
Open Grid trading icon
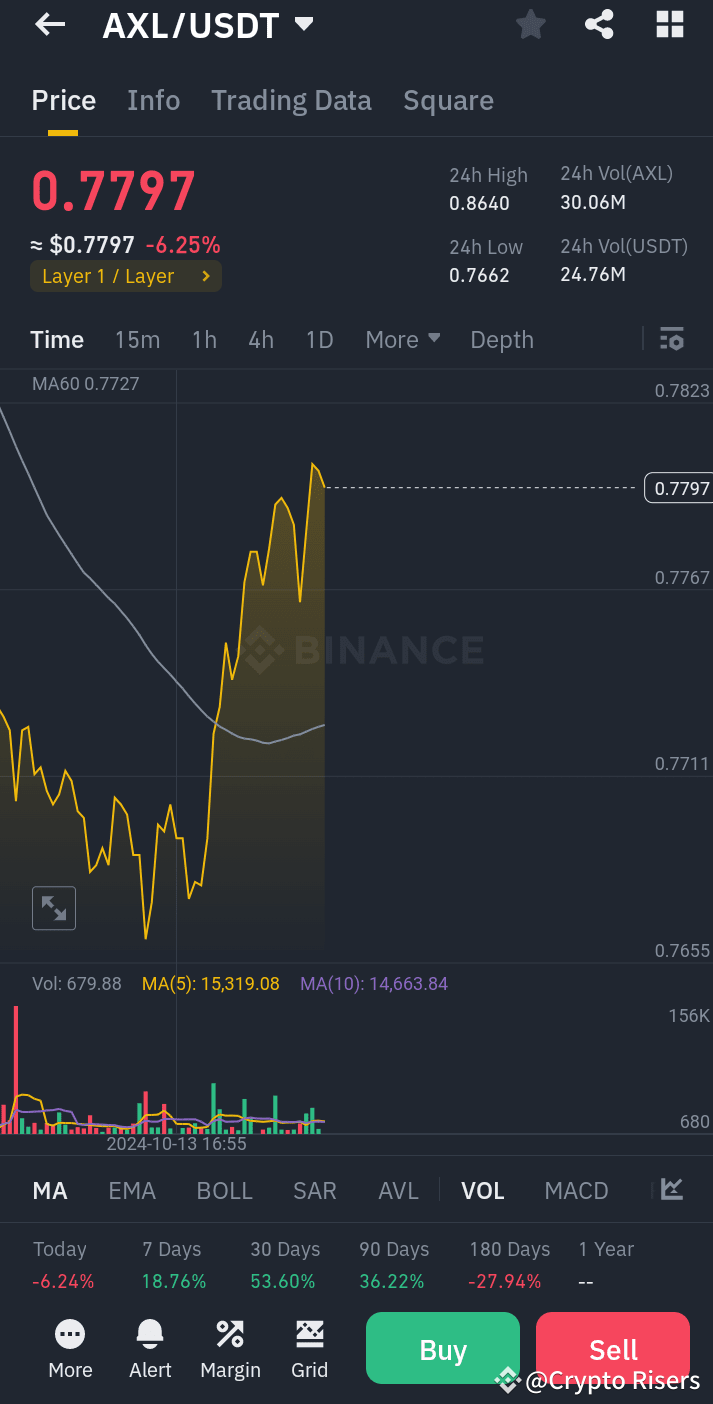click(x=310, y=1348)
